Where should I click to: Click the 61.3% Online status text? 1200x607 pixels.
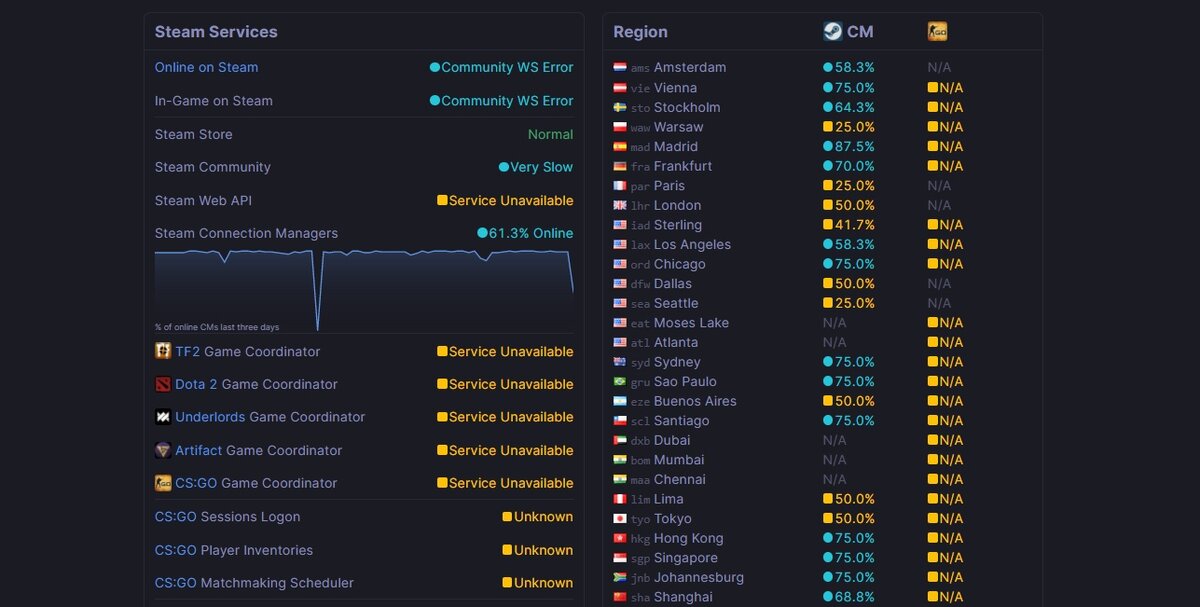530,233
